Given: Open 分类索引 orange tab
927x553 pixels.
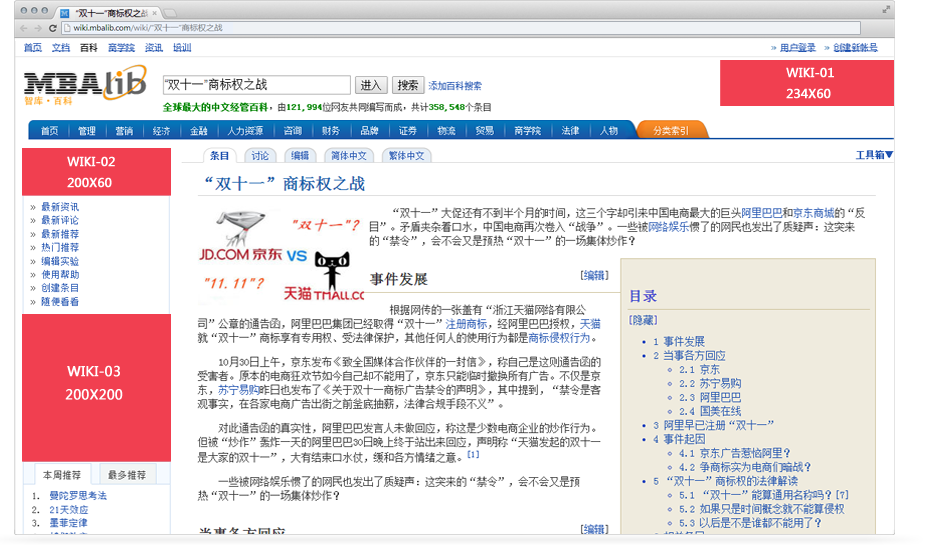Looking at the screenshot, I should [671, 130].
